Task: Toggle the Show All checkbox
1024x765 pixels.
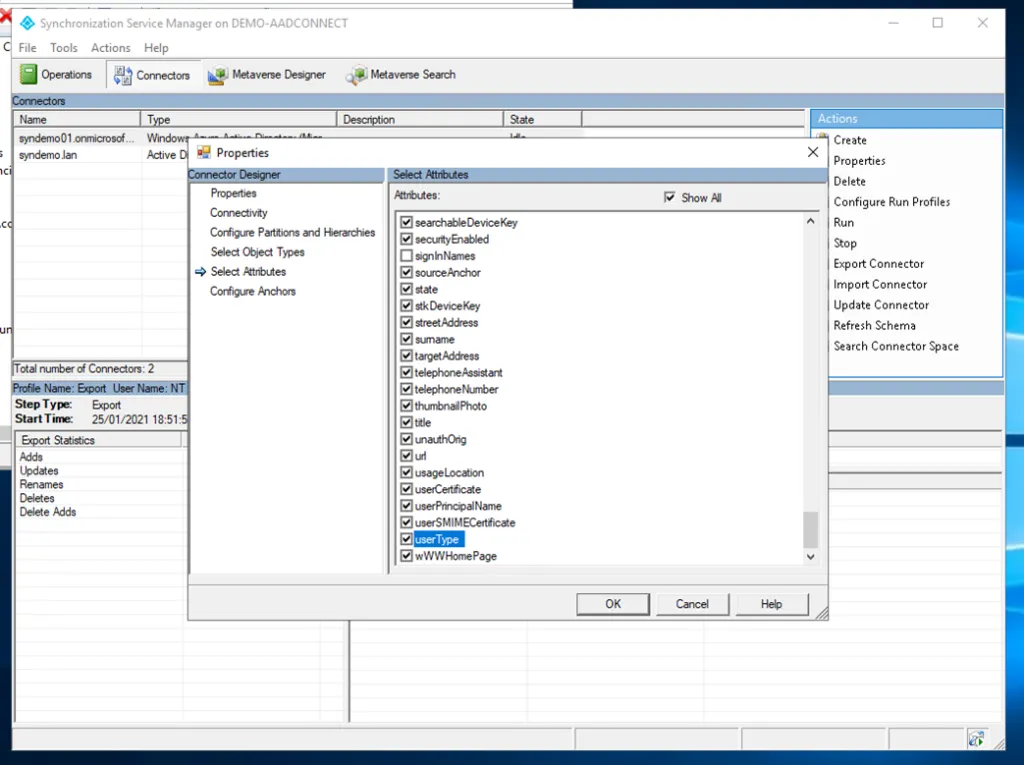Action: pyautogui.click(x=670, y=198)
